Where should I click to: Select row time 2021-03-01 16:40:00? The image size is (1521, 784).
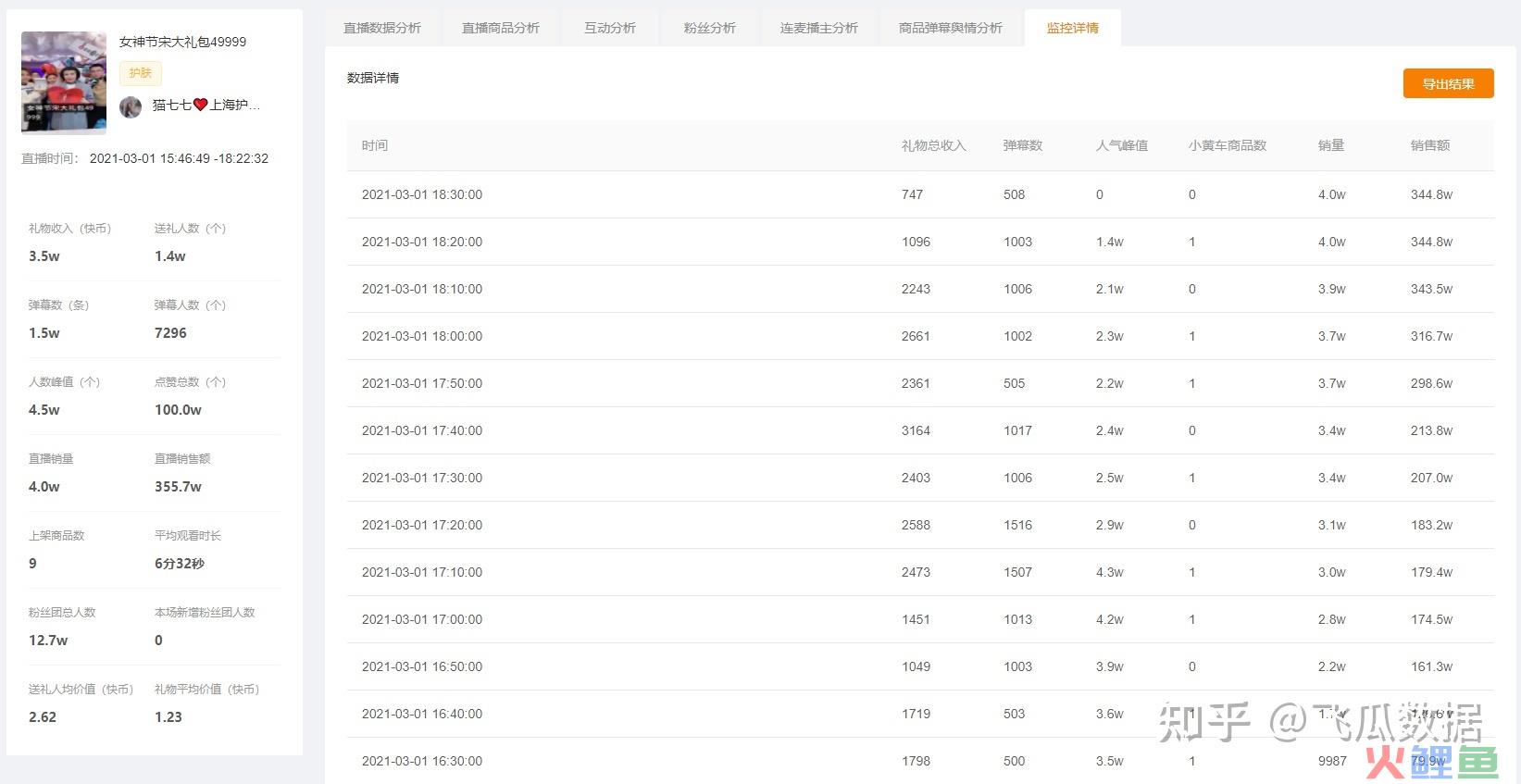[x=422, y=714]
